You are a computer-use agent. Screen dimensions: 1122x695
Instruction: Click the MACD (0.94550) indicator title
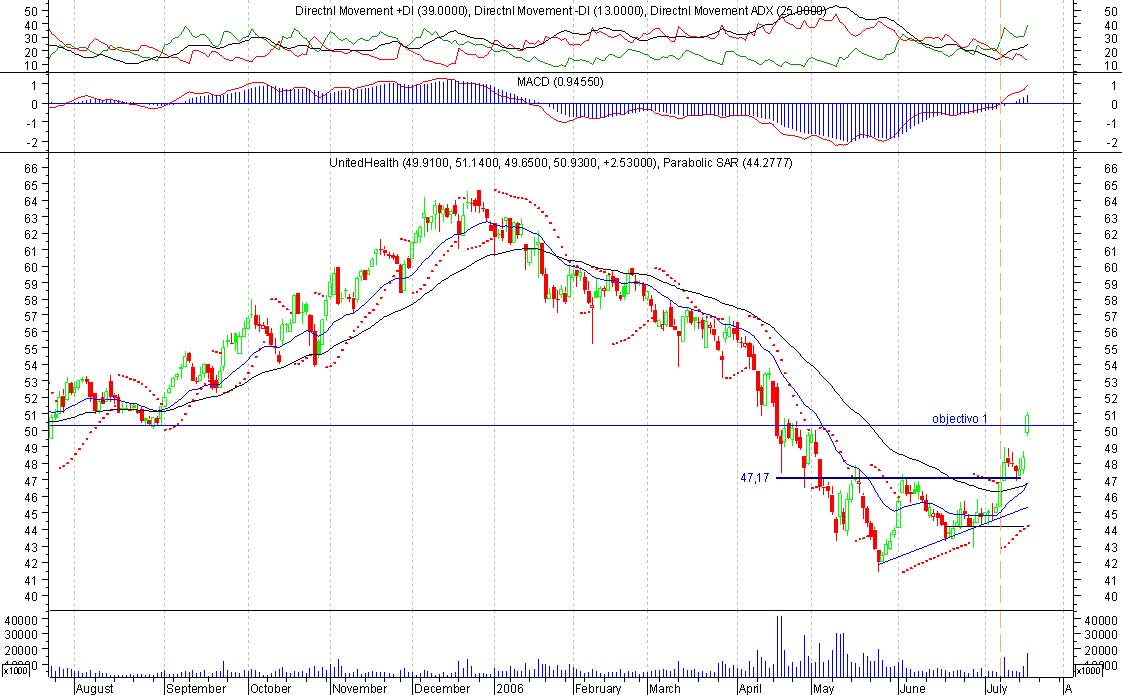pos(560,82)
